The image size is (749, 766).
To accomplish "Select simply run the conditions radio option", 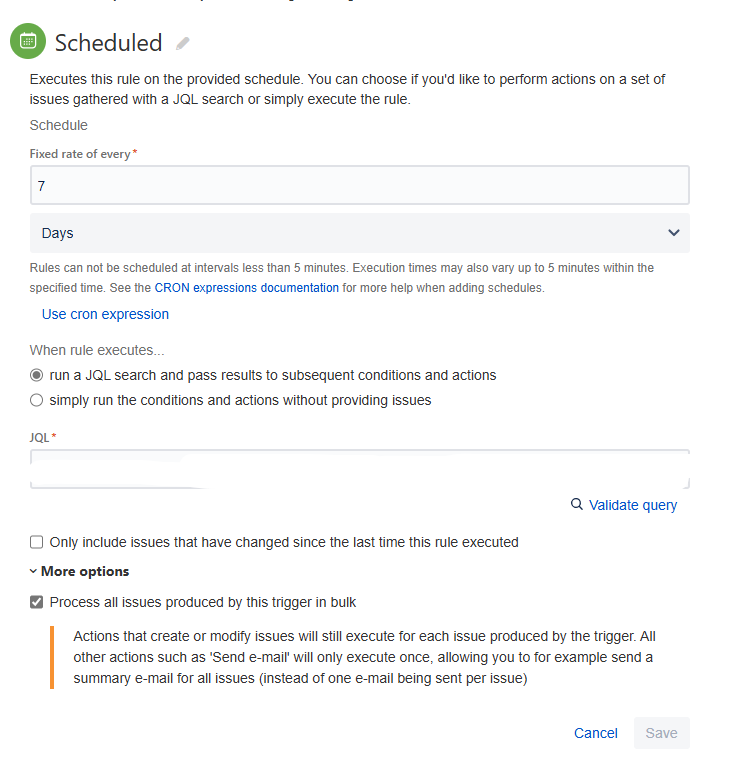I will 36,400.
